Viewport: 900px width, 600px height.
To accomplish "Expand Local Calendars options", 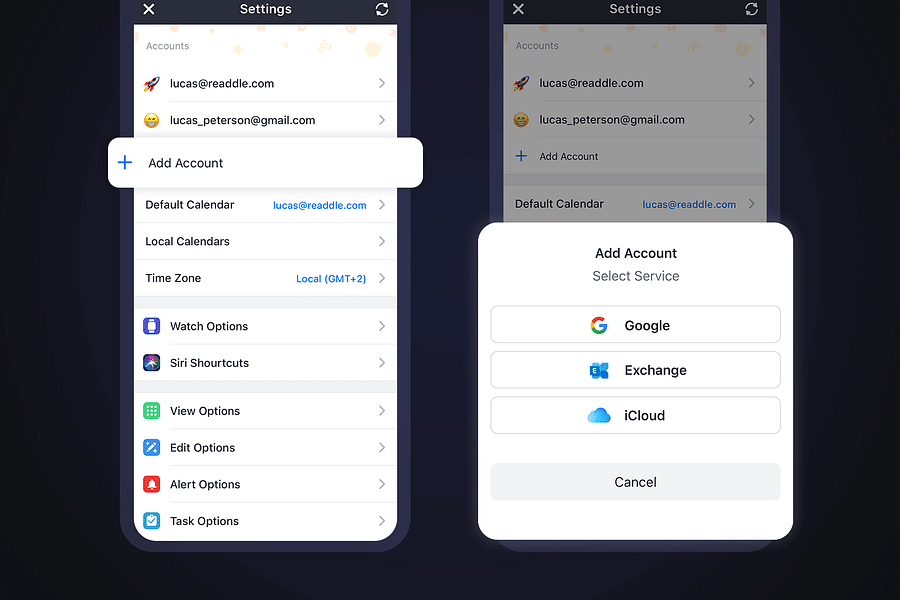I will pyautogui.click(x=265, y=241).
